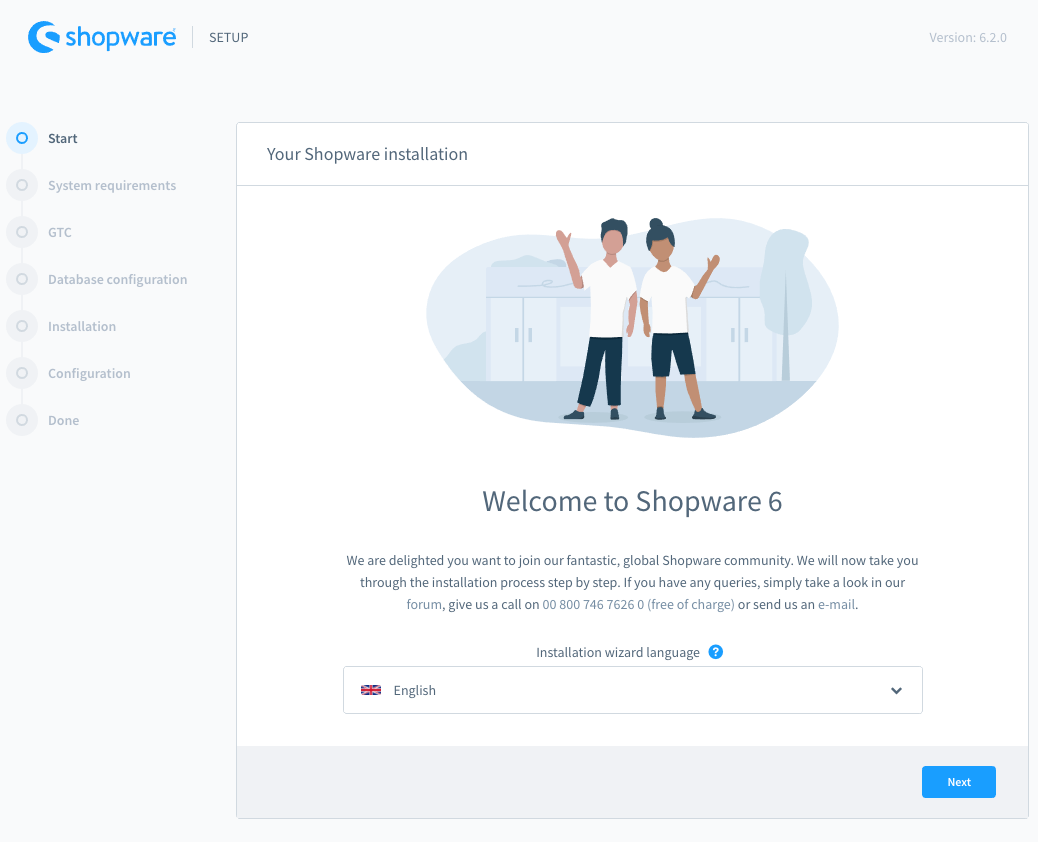Image resolution: width=1038 pixels, height=842 pixels.
Task: Click the Database configuration step circle
Action: [22, 279]
